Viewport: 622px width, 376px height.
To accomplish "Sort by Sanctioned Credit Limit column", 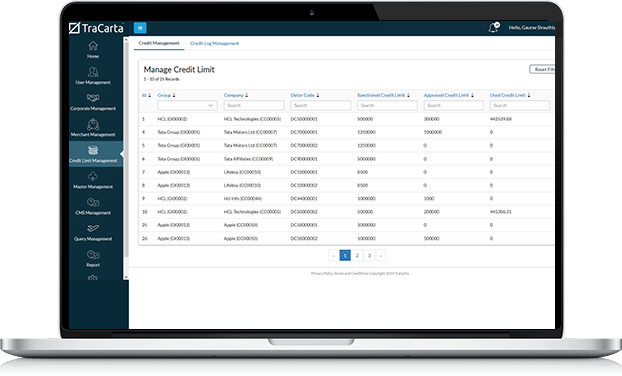I will tap(383, 95).
